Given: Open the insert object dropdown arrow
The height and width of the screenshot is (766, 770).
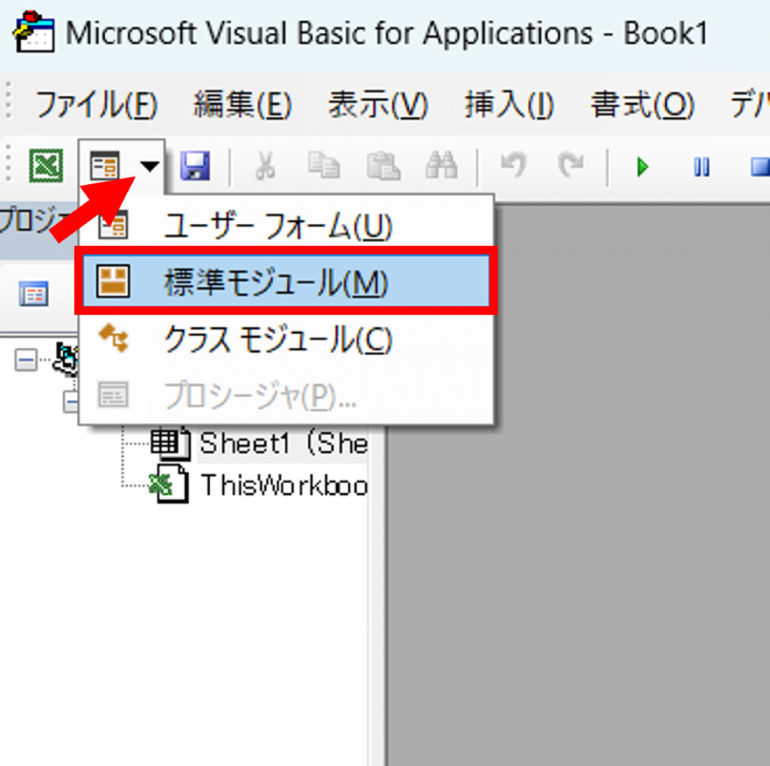Looking at the screenshot, I should (x=150, y=166).
